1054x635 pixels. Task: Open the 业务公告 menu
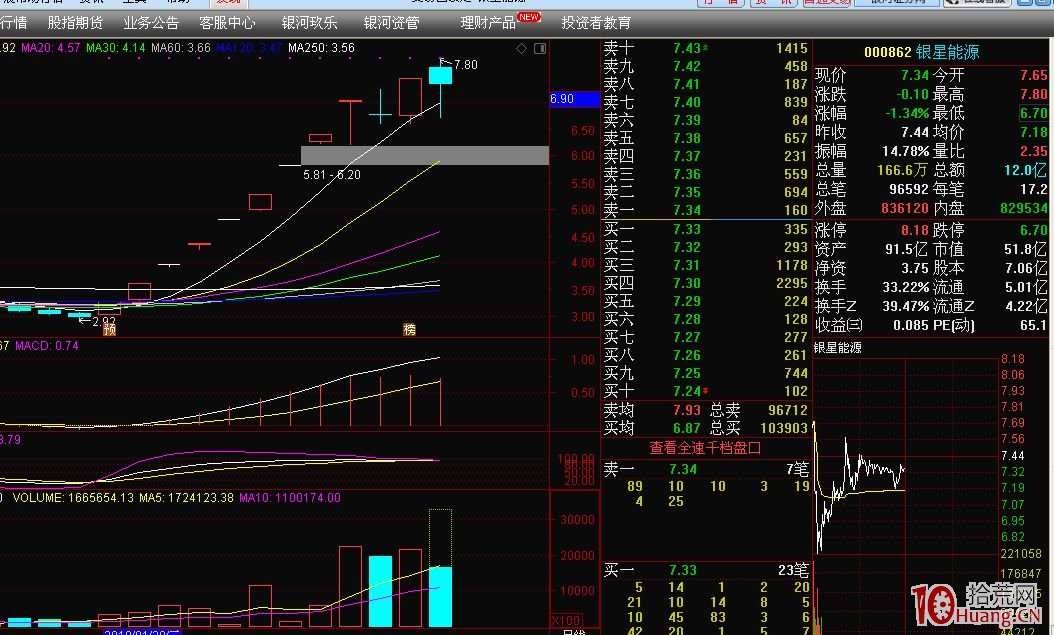click(151, 23)
